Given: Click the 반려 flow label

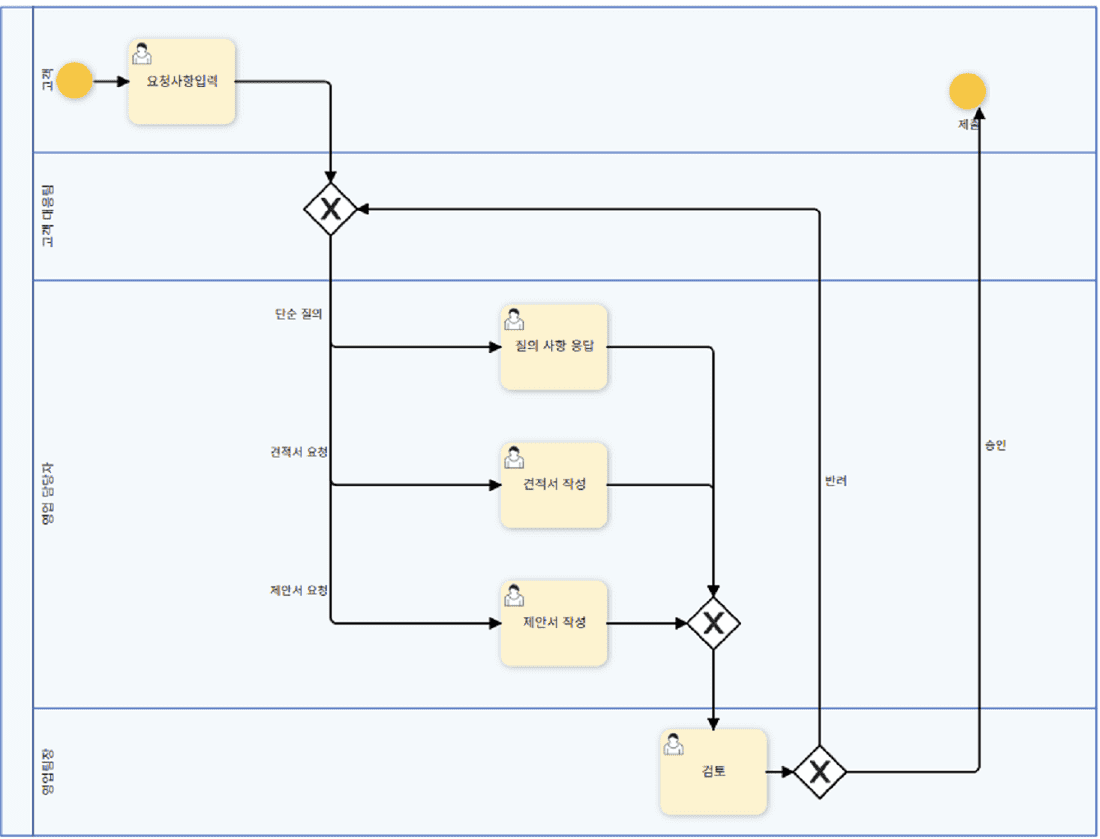Looking at the screenshot, I should pyautogui.click(x=836, y=481).
